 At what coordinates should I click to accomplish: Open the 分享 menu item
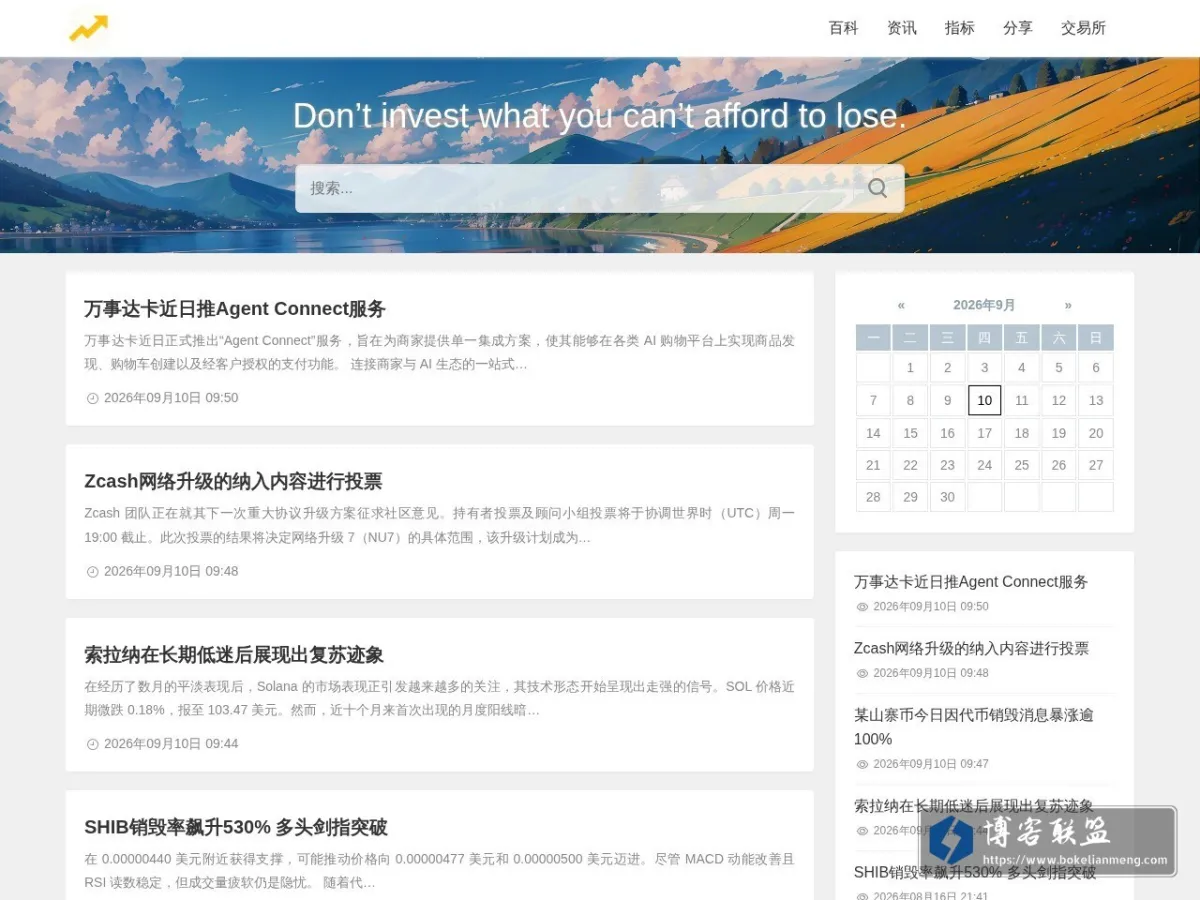click(x=1017, y=28)
